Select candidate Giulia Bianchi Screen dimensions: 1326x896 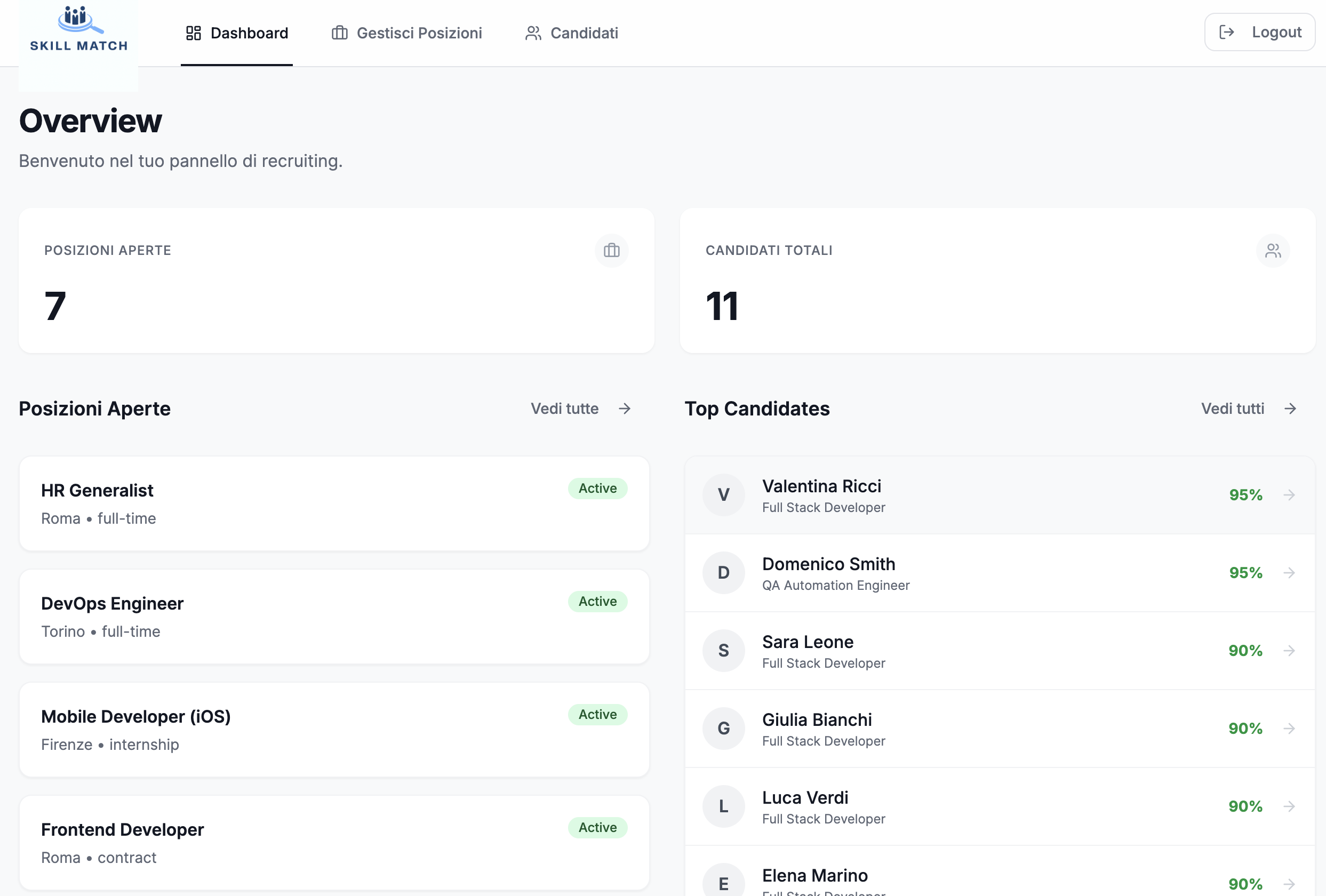pos(1000,729)
